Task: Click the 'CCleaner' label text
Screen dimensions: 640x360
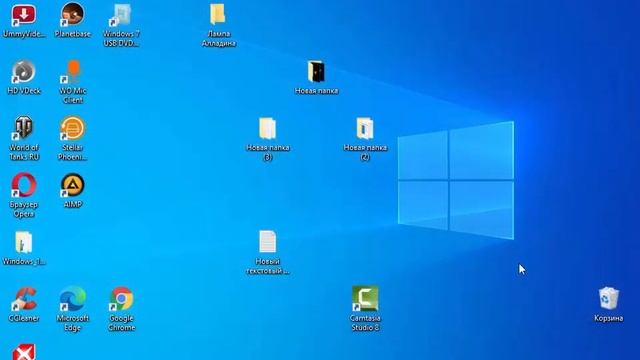Action: pos(24,318)
